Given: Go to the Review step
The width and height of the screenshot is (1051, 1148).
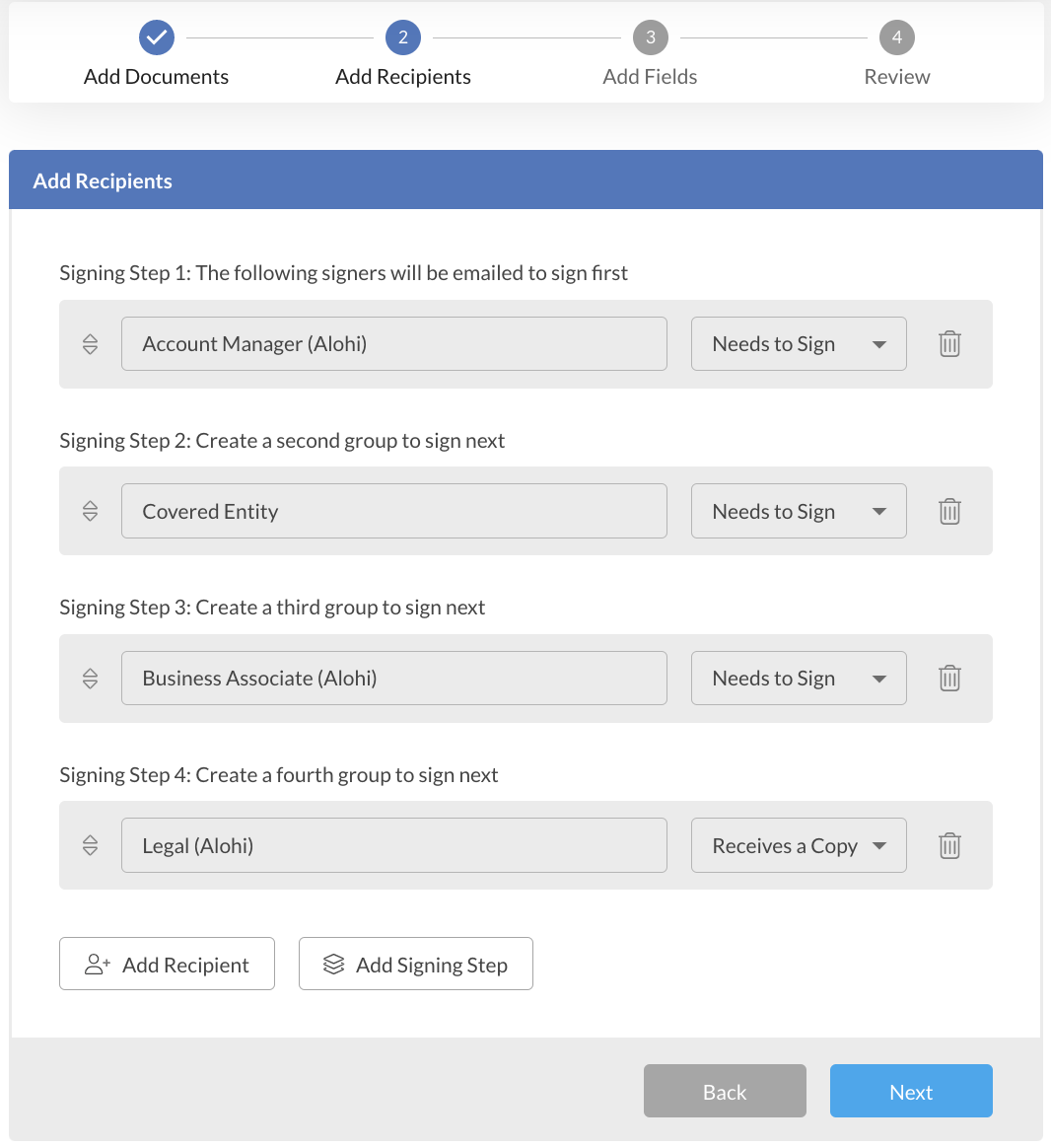Looking at the screenshot, I should 897,36.
